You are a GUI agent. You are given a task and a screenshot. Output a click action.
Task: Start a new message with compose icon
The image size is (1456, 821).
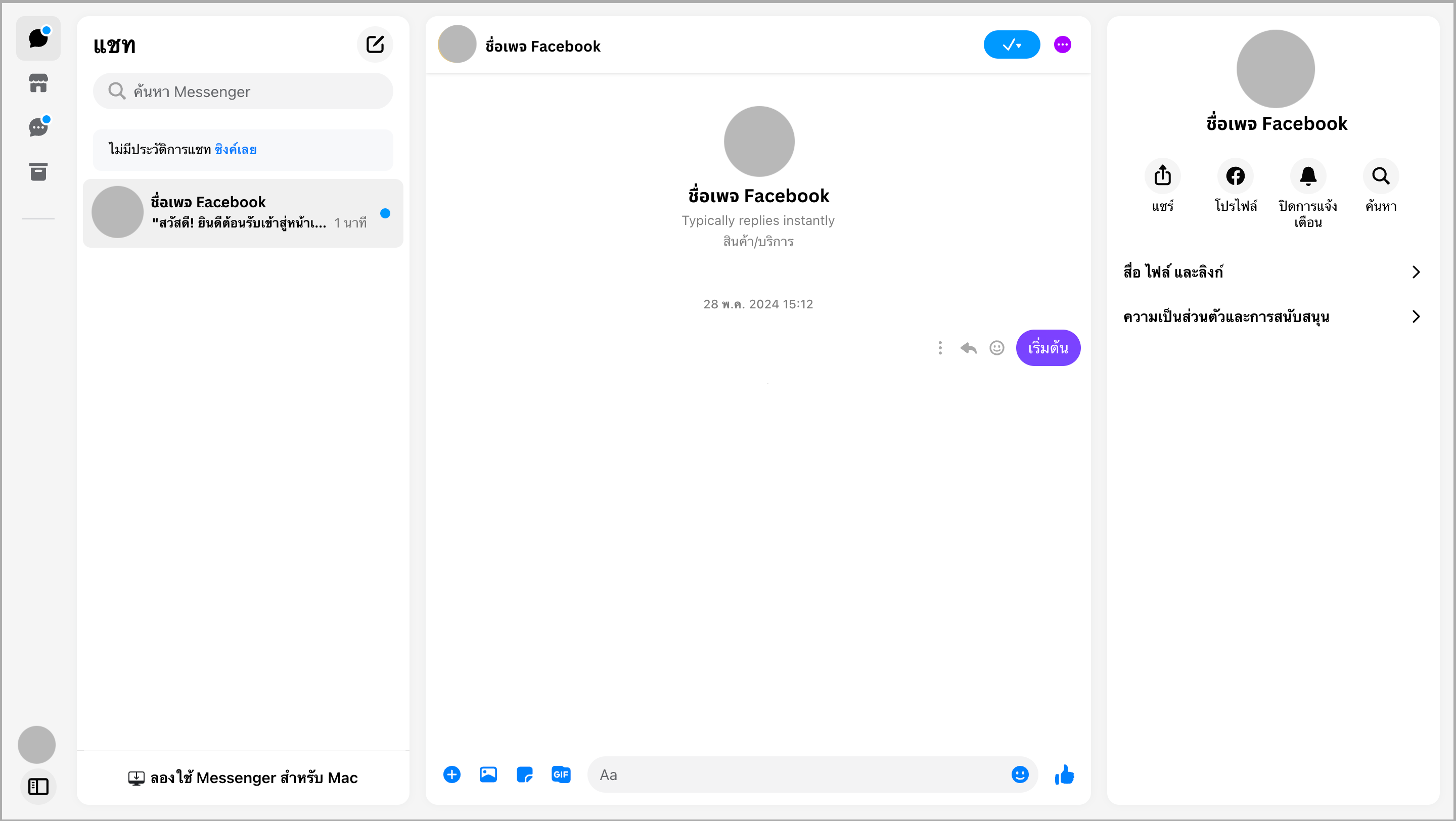(375, 44)
